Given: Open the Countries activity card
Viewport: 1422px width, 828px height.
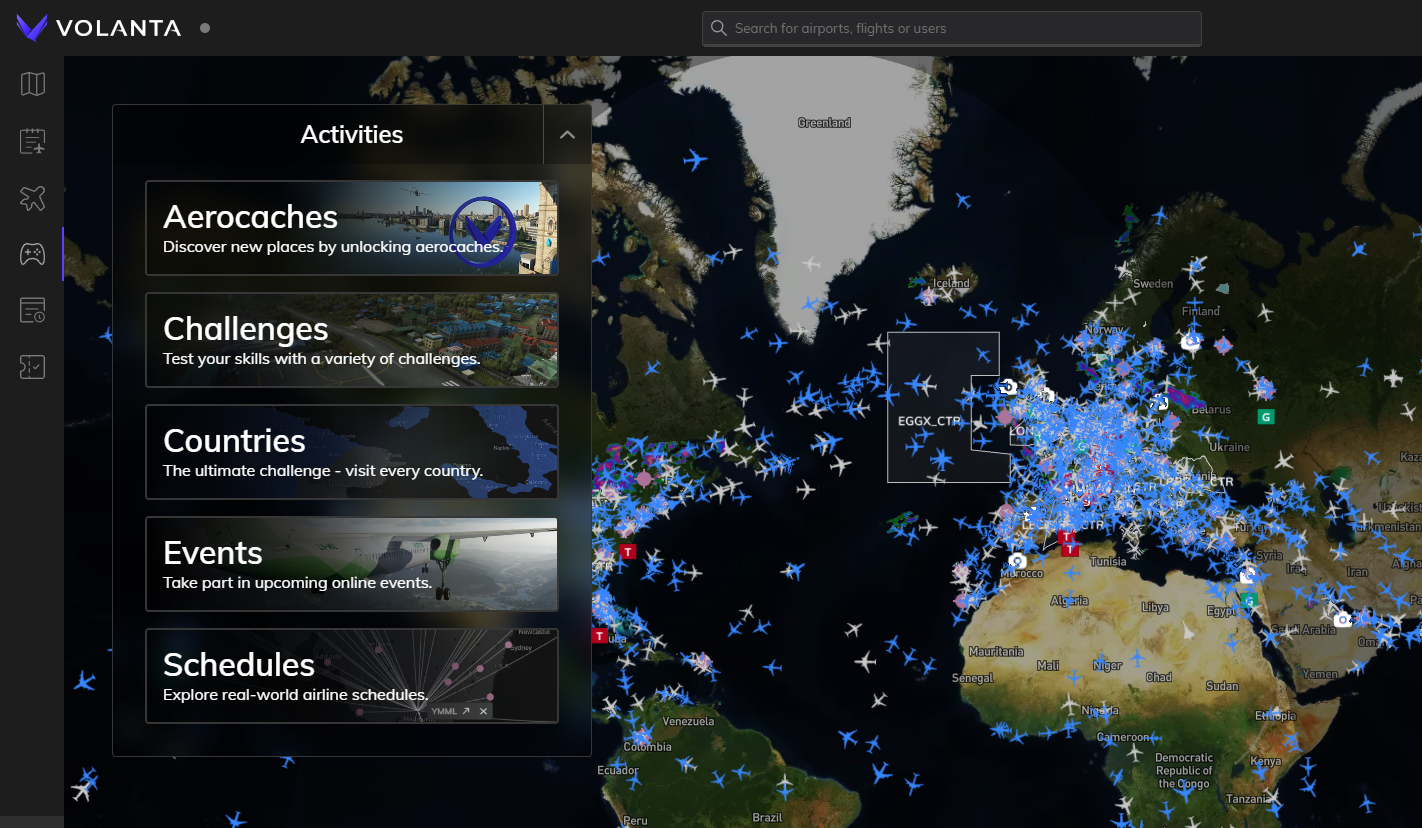Looking at the screenshot, I should click(352, 452).
